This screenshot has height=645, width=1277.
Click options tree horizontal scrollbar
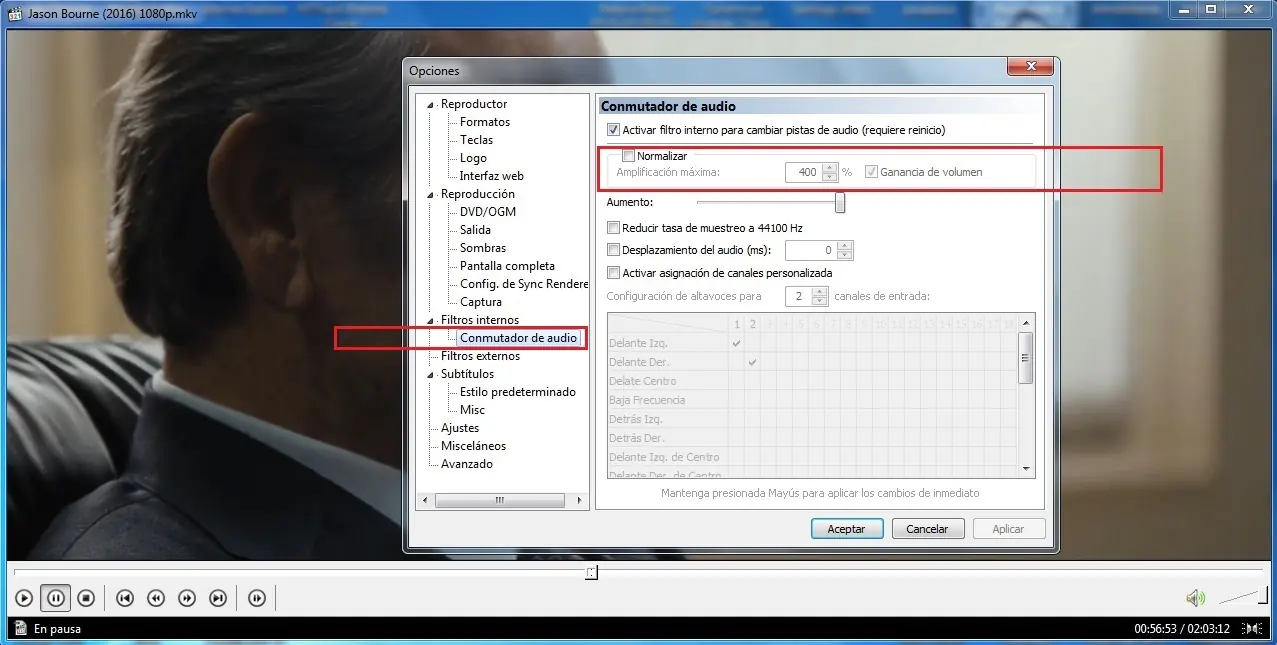point(502,500)
